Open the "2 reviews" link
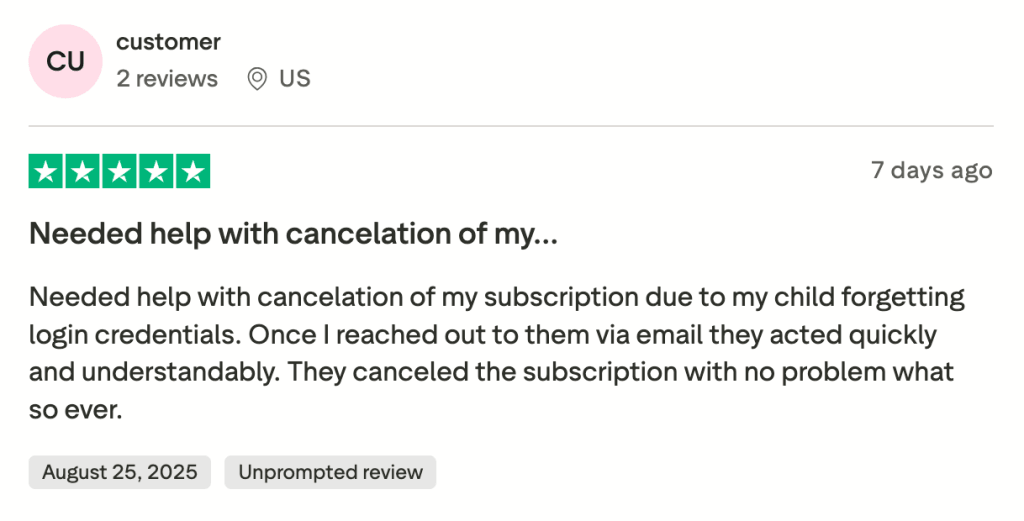The image size is (1024, 521). click(x=167, y=79)
